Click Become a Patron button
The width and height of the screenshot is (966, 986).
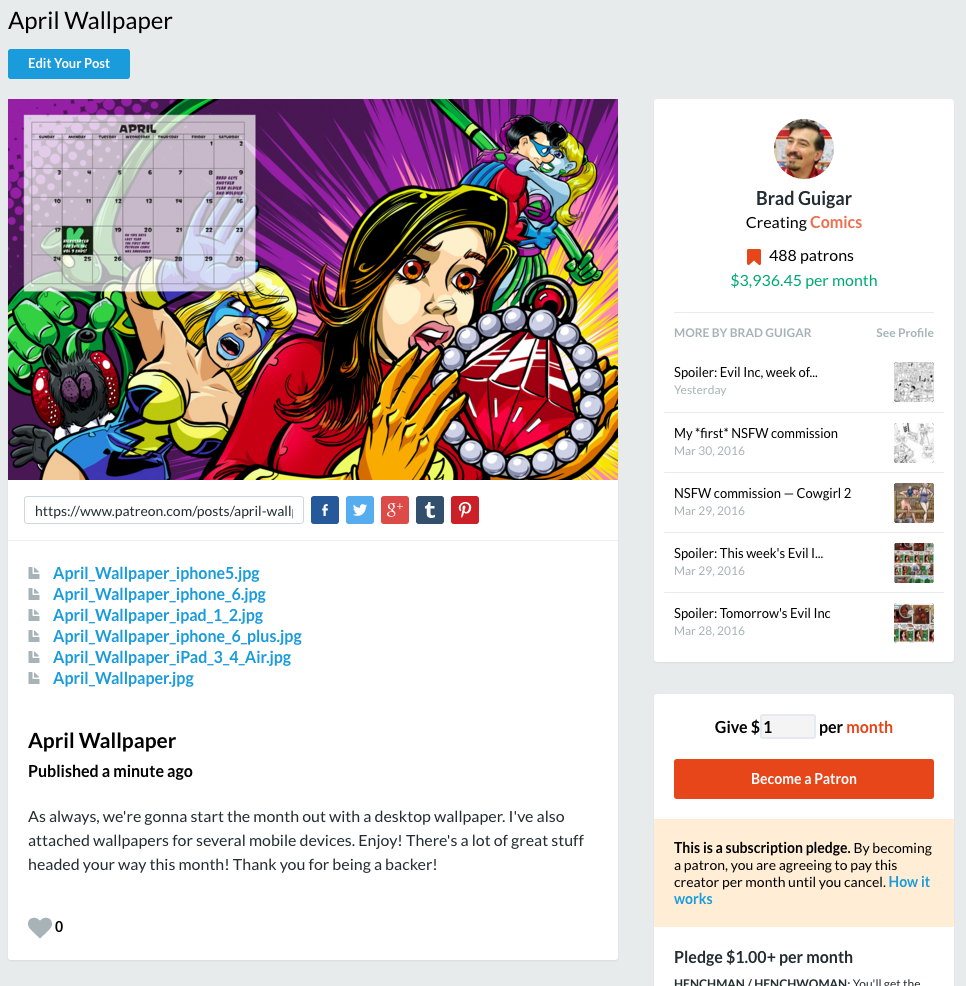click(804, 778)
